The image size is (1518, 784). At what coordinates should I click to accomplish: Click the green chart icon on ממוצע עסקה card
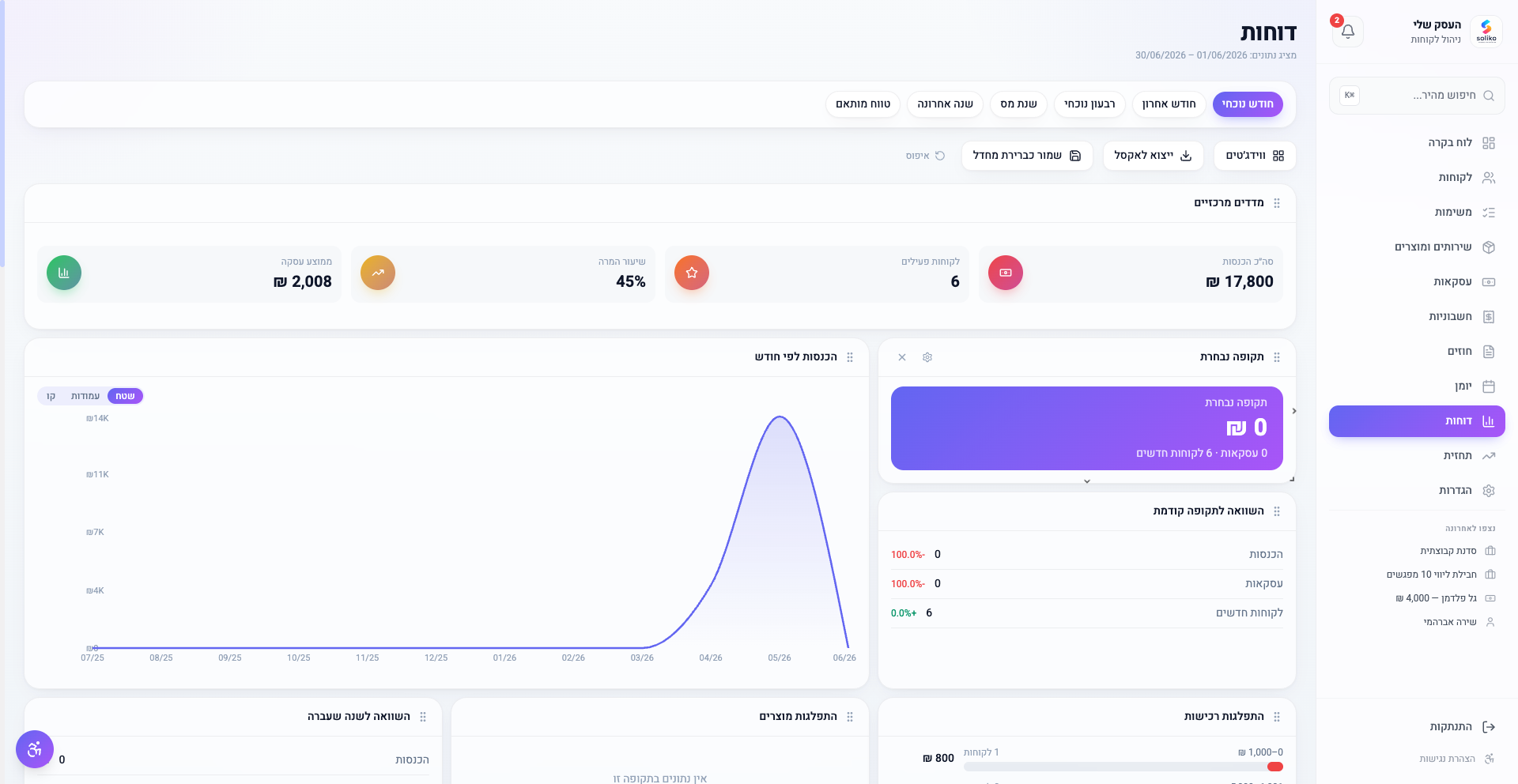tap(64, 273)
